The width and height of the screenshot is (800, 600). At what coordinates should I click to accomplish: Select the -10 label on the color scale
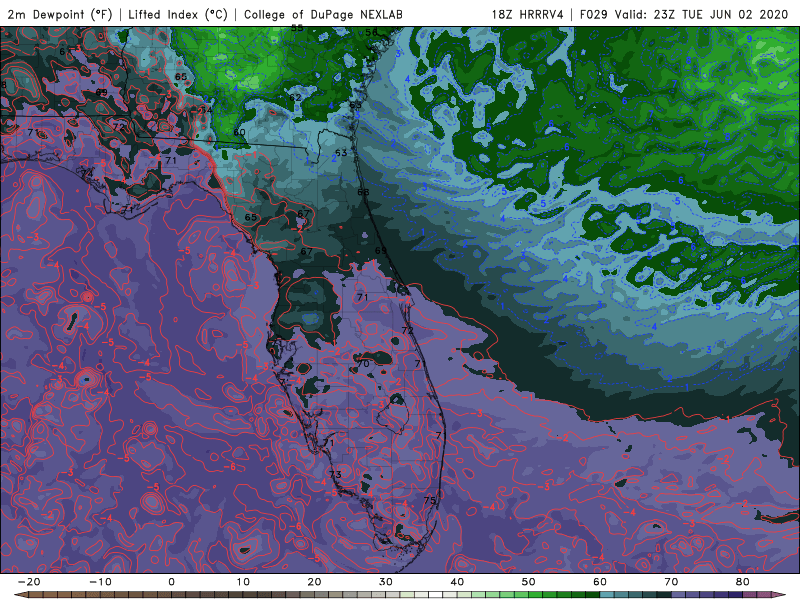click(x=100, y=582)
